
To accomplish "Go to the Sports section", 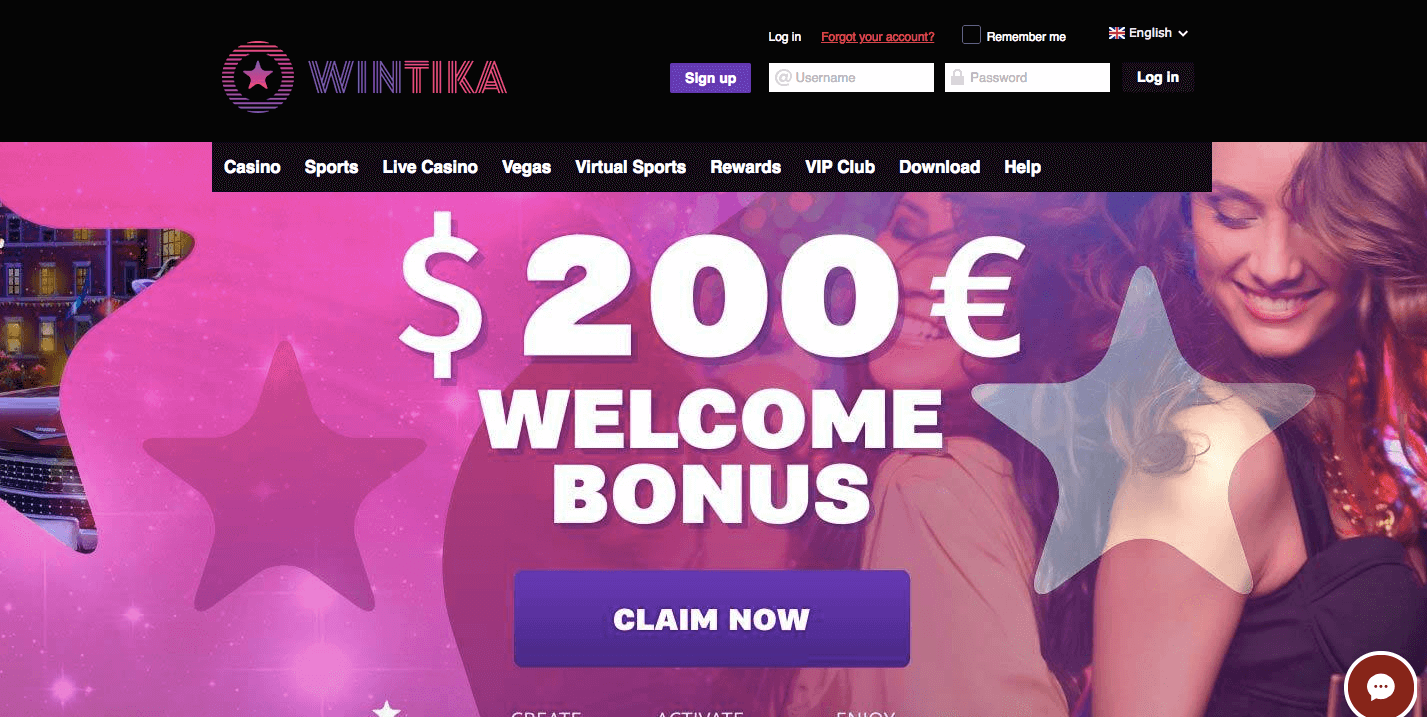I will (x=331, y=167).
